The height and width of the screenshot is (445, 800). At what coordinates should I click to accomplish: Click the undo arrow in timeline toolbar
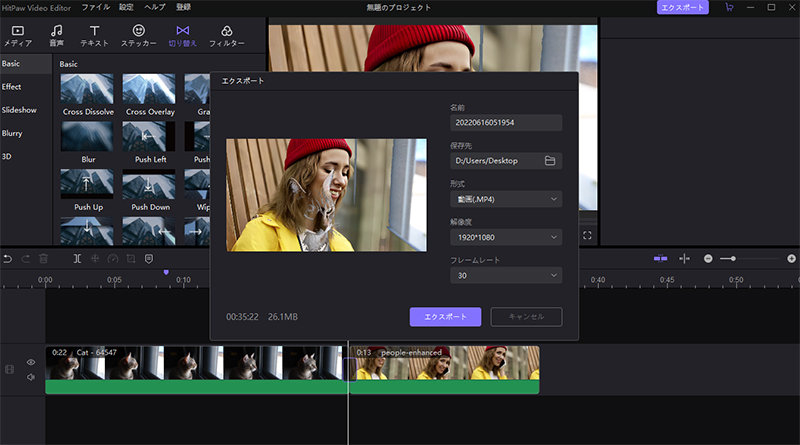click(8, 259)
